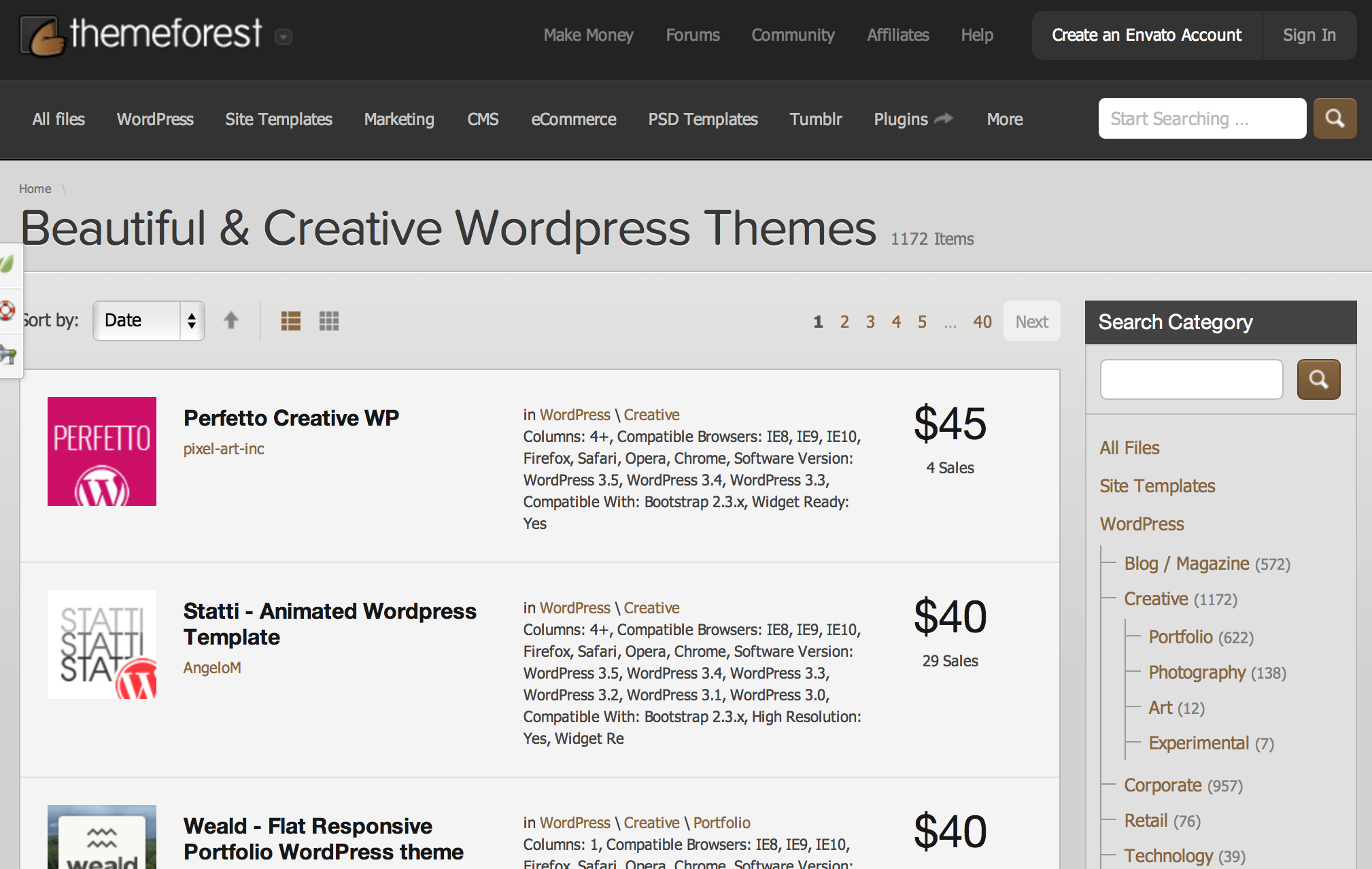Click Create an Envato Account button
The height and width of the screenshot is (869, 1372).
1147,35
